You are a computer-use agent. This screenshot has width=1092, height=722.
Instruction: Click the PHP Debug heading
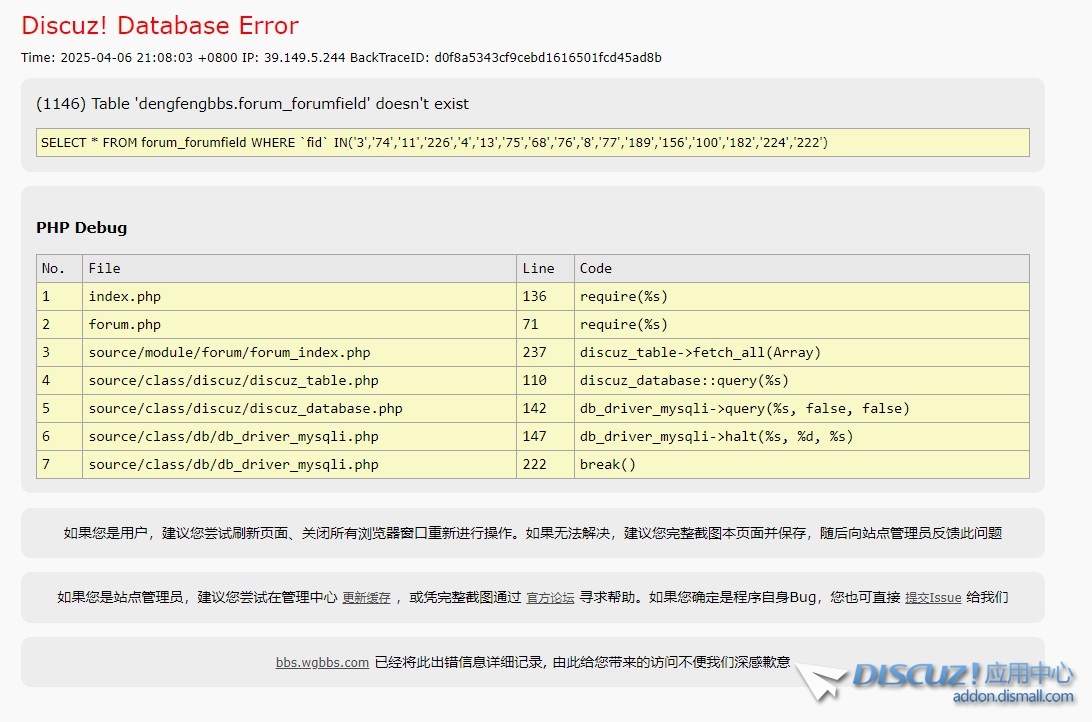(x=81, y=228)
